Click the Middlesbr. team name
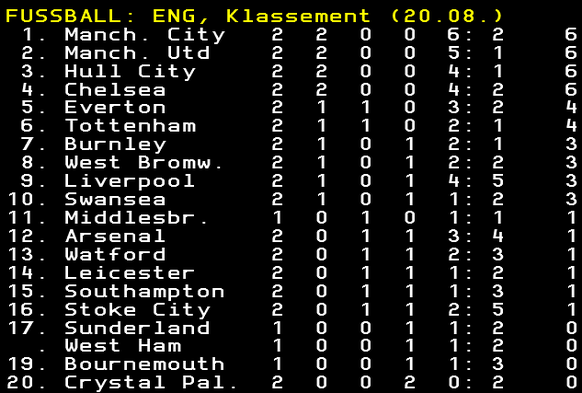Image resolution: width=582 pixels, height=393 pixels. [137, 217]
